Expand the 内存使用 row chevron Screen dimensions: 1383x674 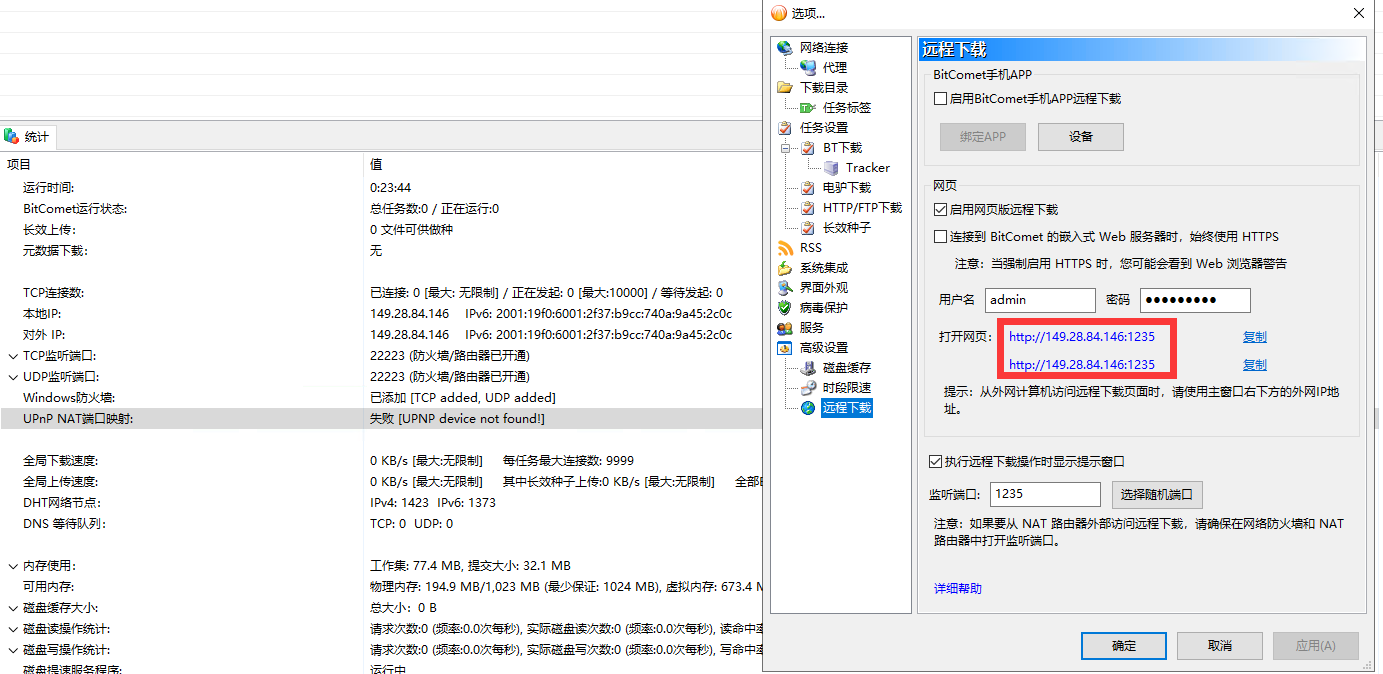click(12, 566)
